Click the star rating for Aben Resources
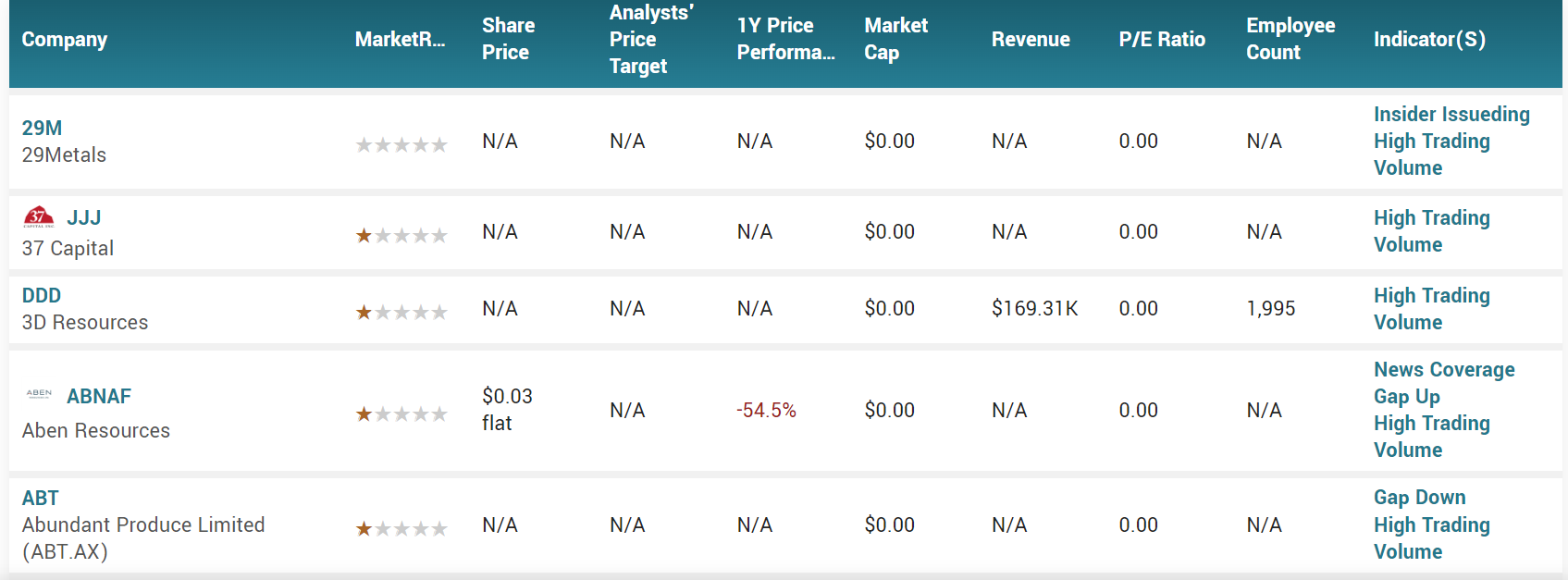Screen dimensions: 1568x580 (x=401, y=413)
